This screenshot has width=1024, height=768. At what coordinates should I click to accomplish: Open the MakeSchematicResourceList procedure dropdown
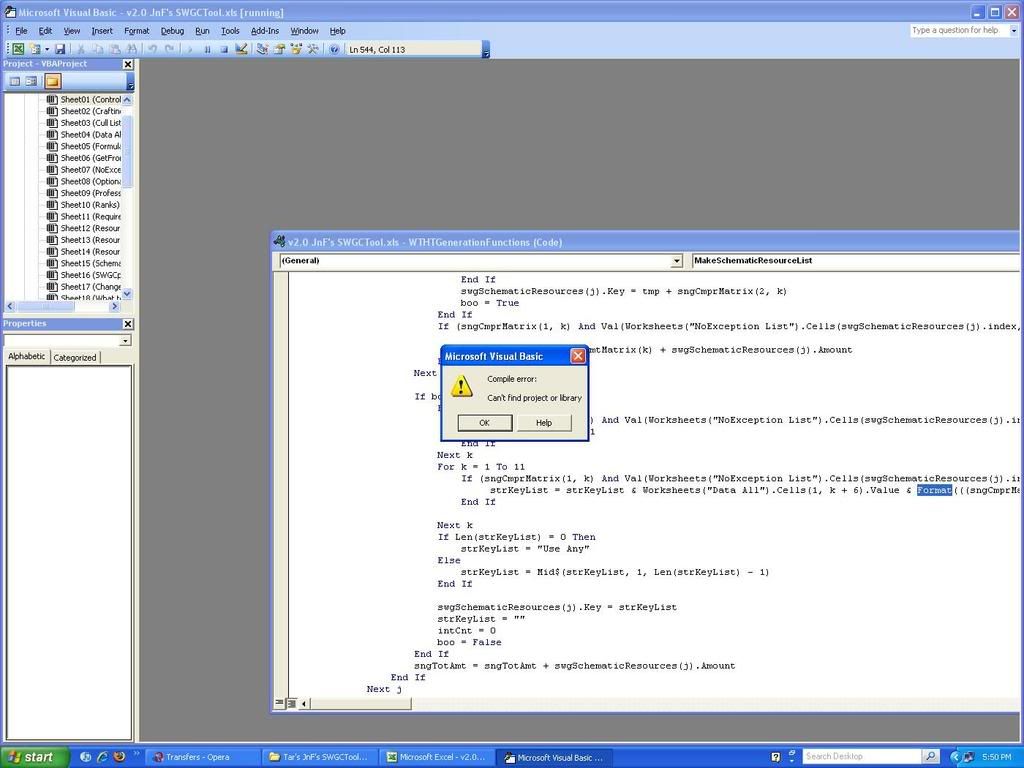click(856, 261)
